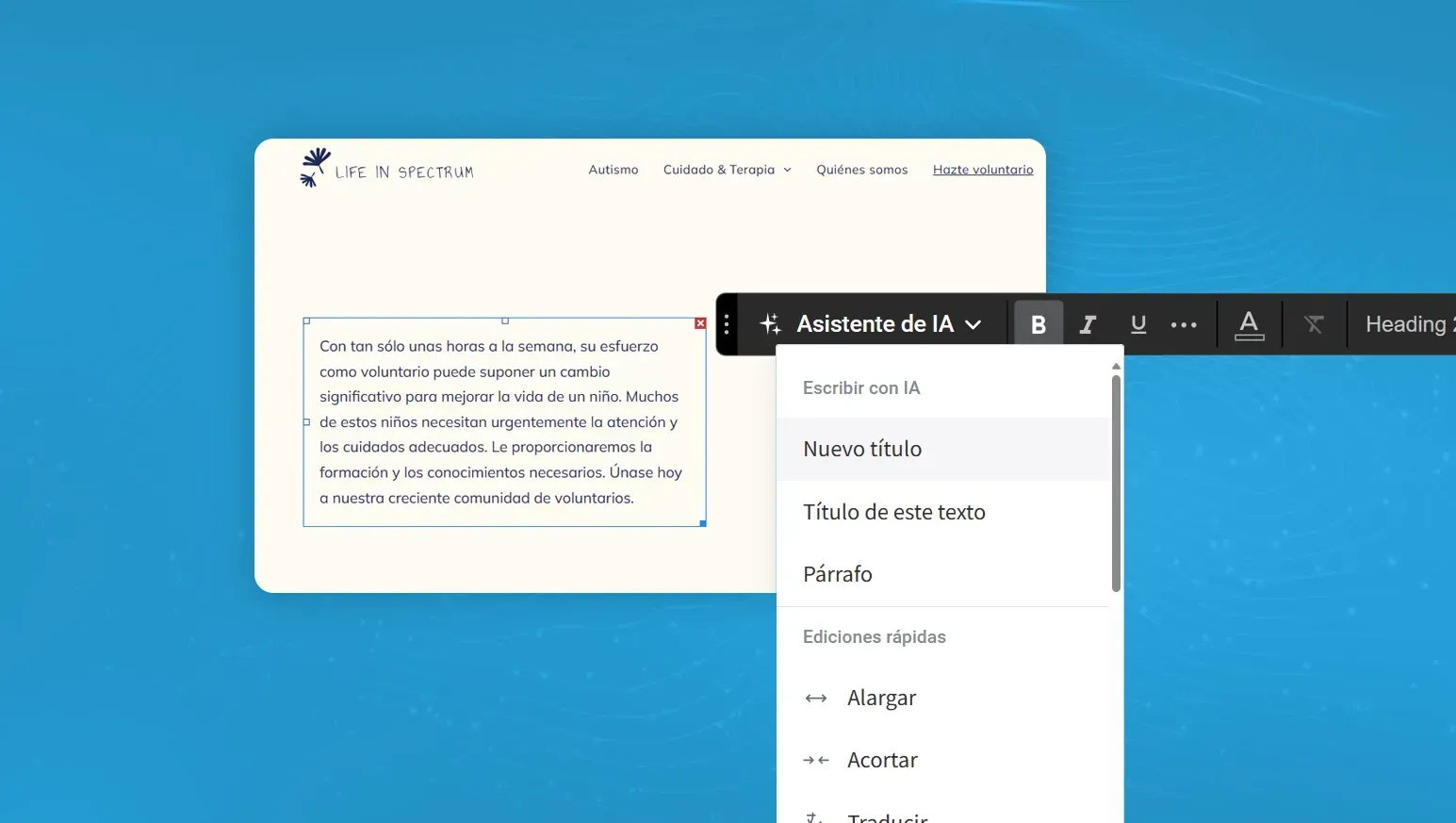Select Nuevo título menu option
Image resolution: width=1456 pixels, height=823 pixels.
coord(943,450)
